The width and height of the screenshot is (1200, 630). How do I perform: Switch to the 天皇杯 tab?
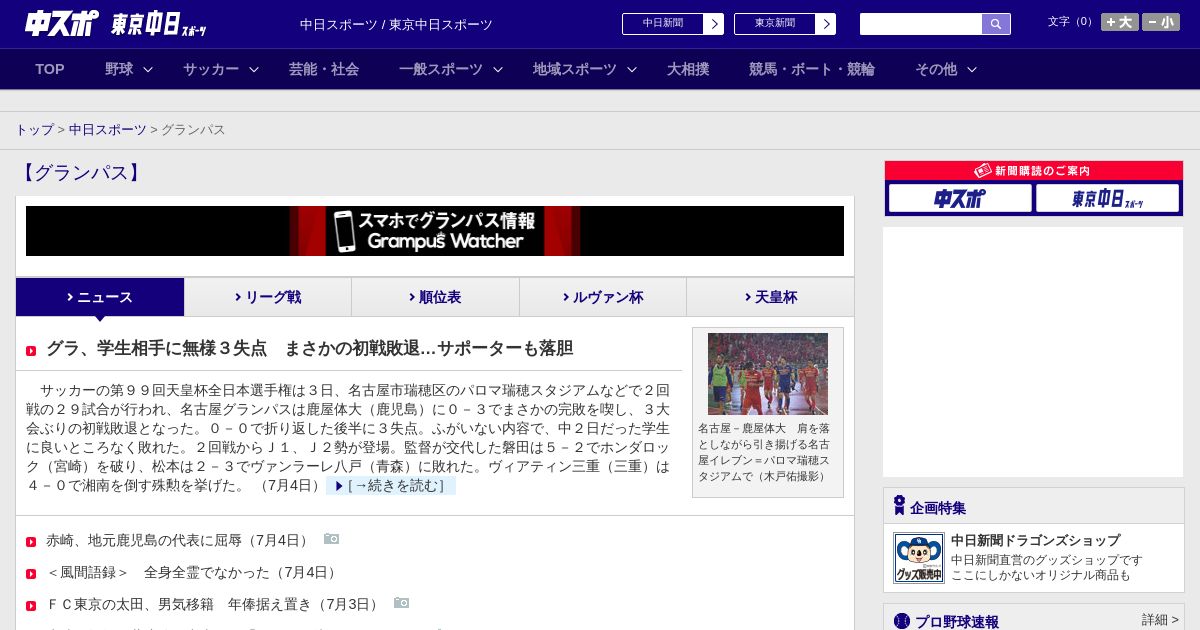coord(770,297)
